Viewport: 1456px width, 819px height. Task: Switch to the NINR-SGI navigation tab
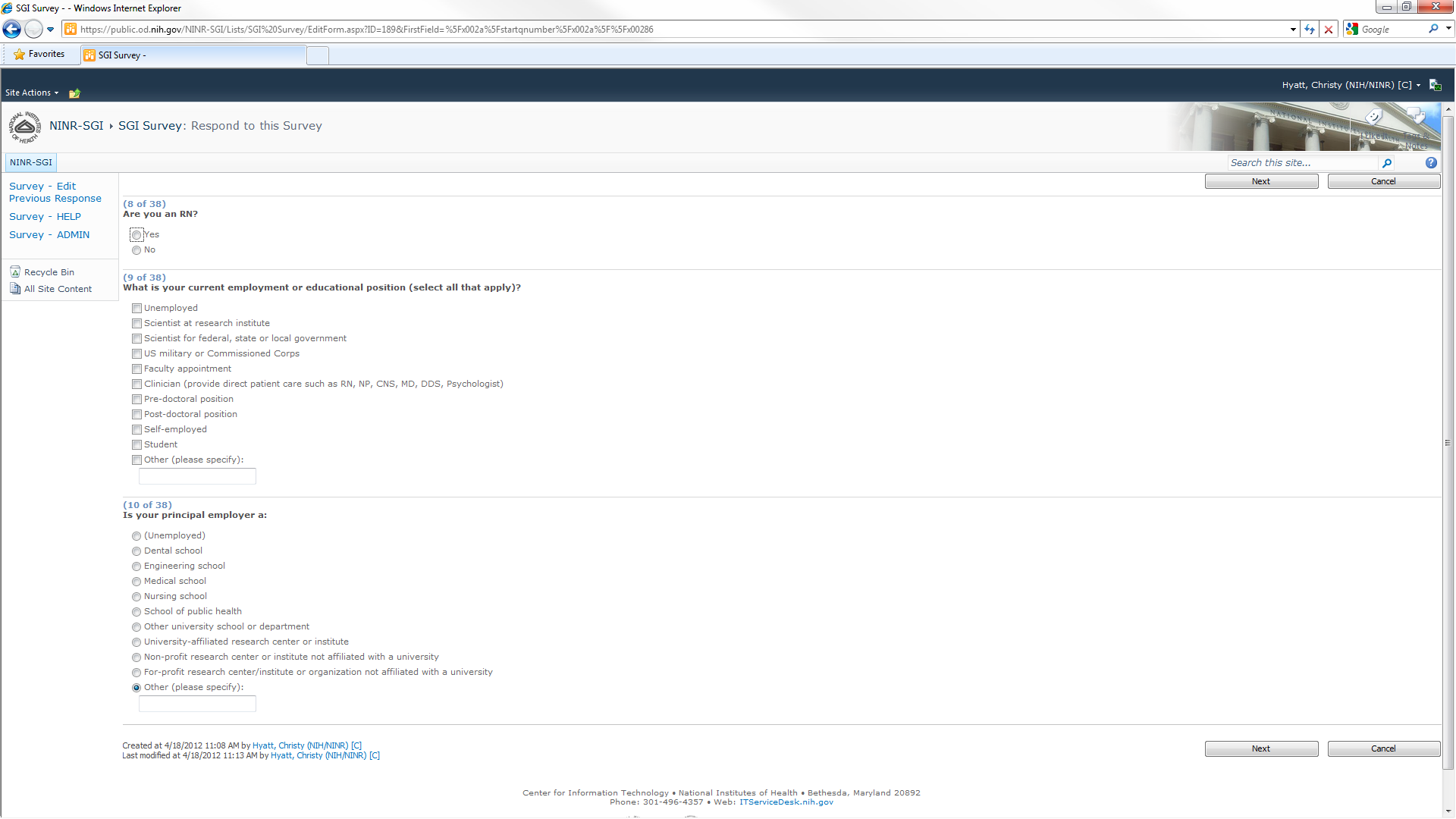point(31,162)
